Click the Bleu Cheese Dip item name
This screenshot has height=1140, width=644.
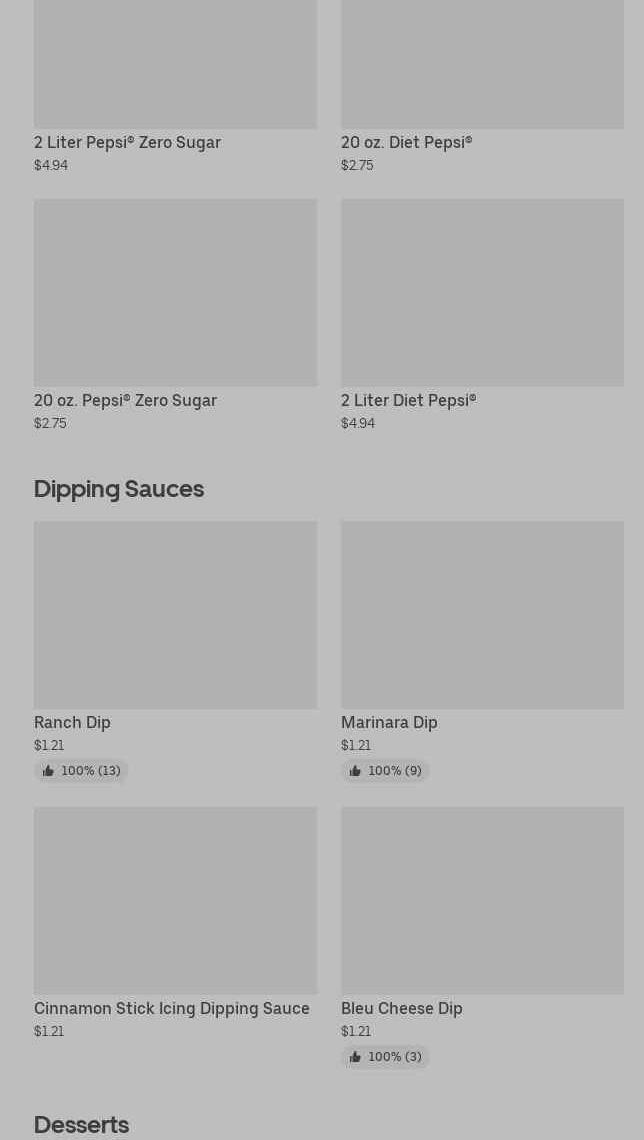pos(401,1008)
